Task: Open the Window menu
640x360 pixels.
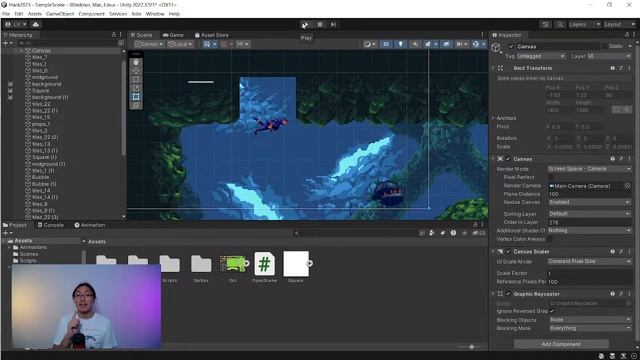Action: [x=155, y=14]
